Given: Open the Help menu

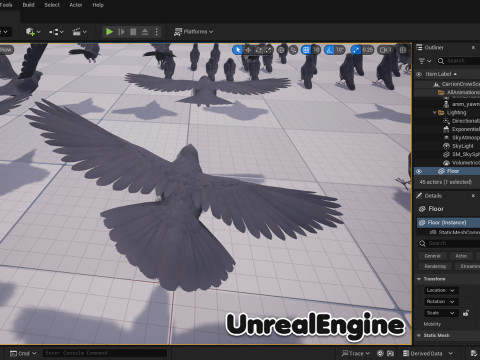Looking at the screenshot, I should tap(98, 5).
